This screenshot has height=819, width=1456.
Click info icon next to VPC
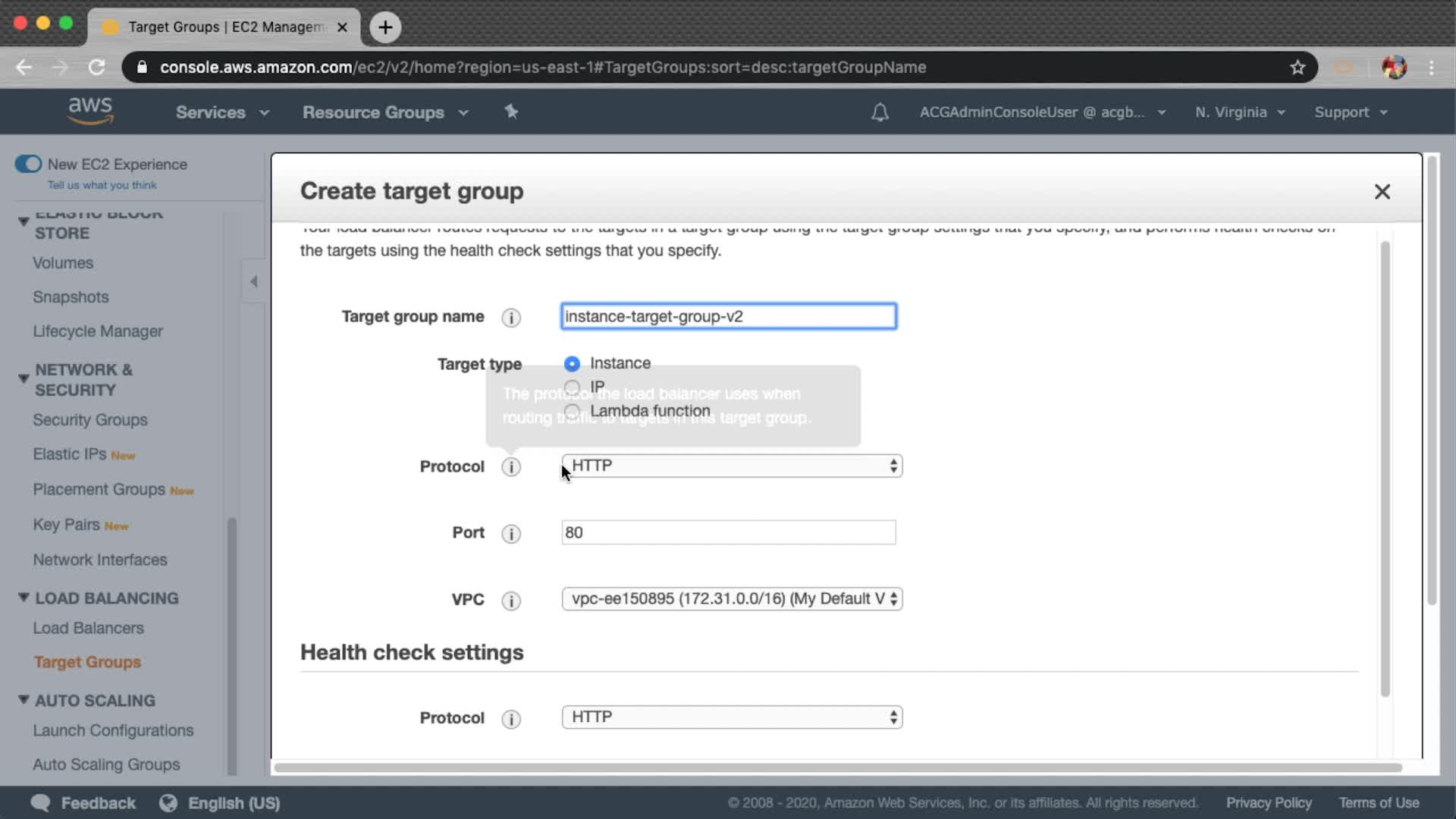(511, 601)
